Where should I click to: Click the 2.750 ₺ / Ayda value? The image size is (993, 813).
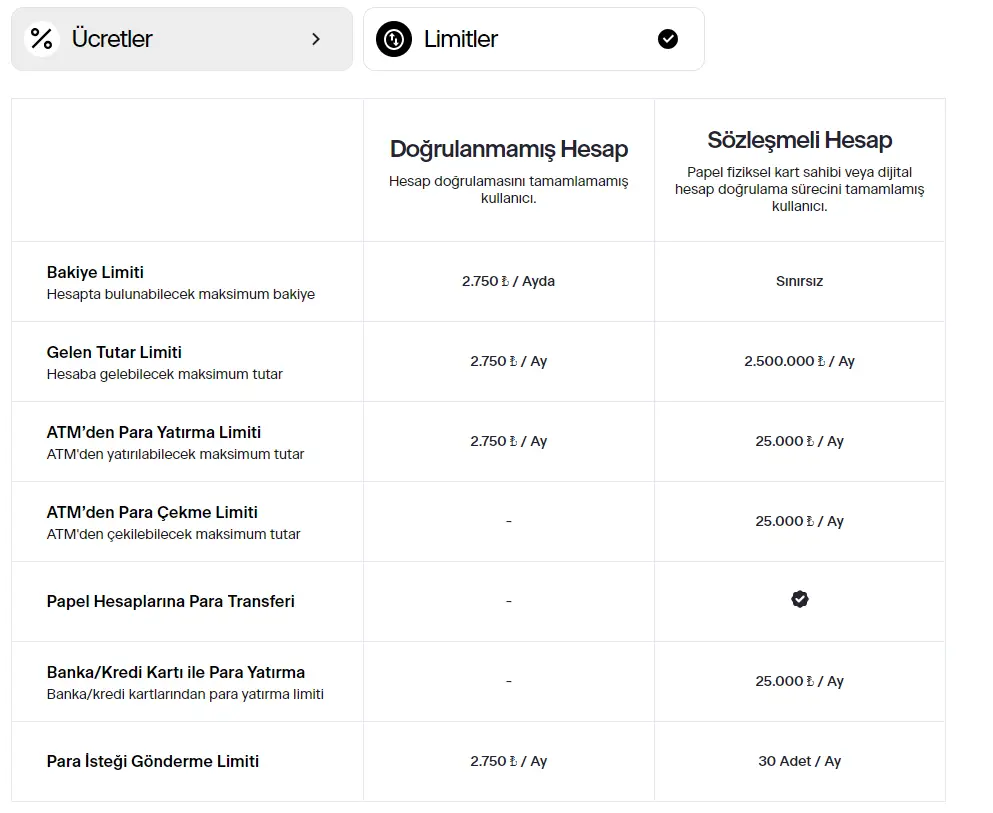[508, 281]
